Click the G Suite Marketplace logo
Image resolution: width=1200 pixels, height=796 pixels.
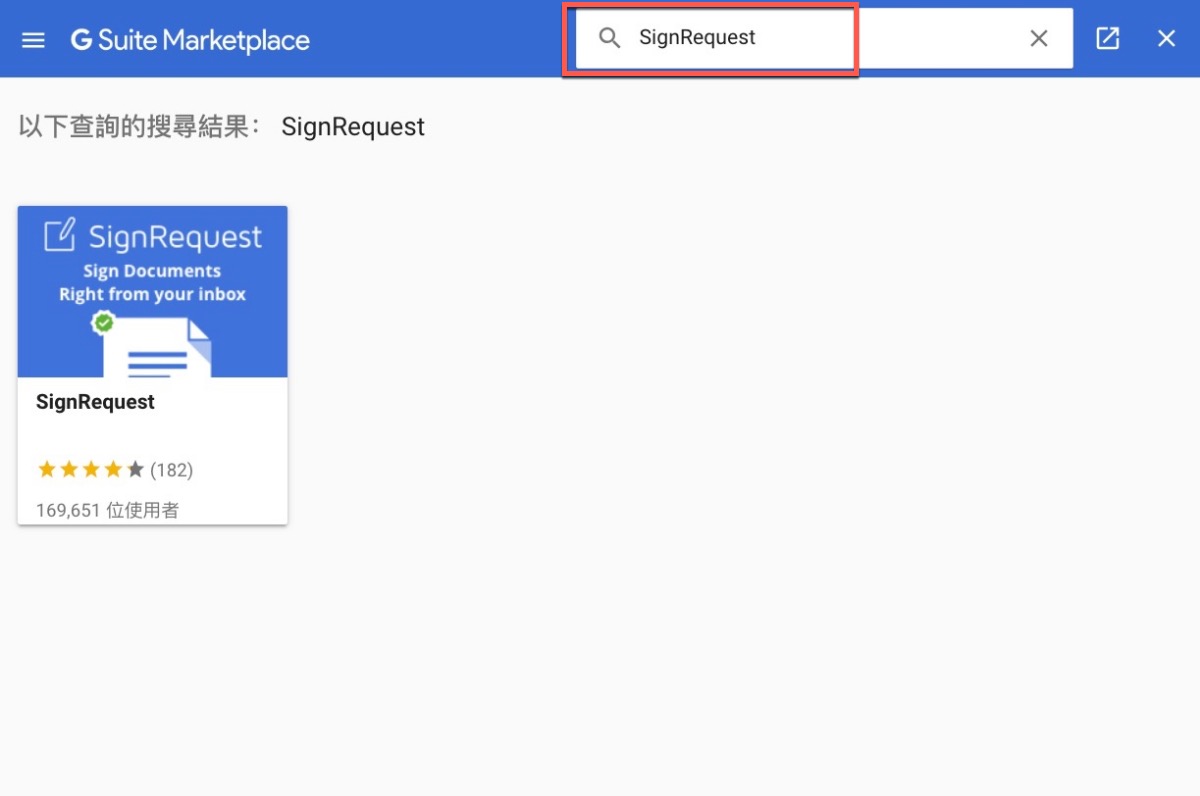coord(190,40)
